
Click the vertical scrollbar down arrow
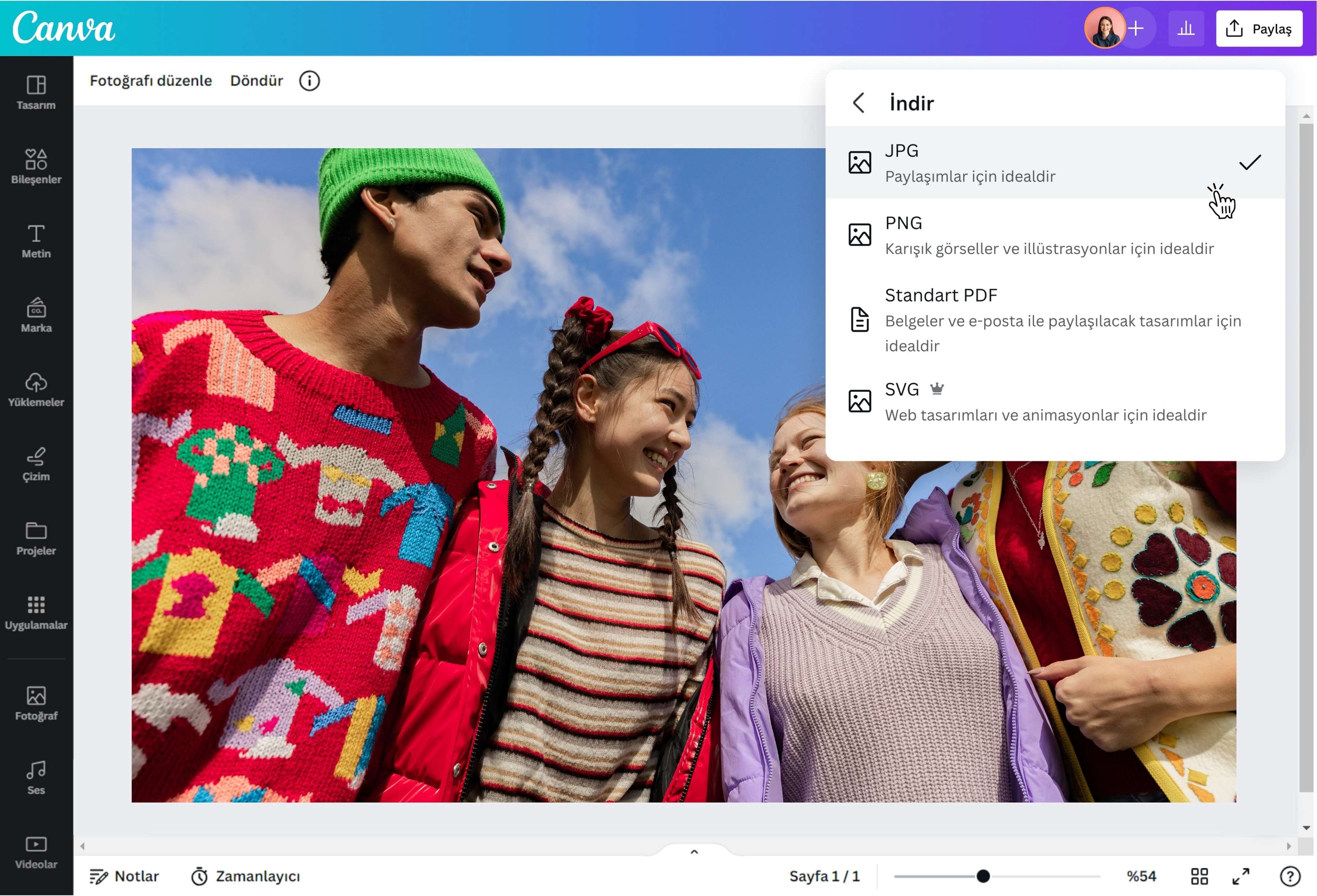click(1306, 828)
